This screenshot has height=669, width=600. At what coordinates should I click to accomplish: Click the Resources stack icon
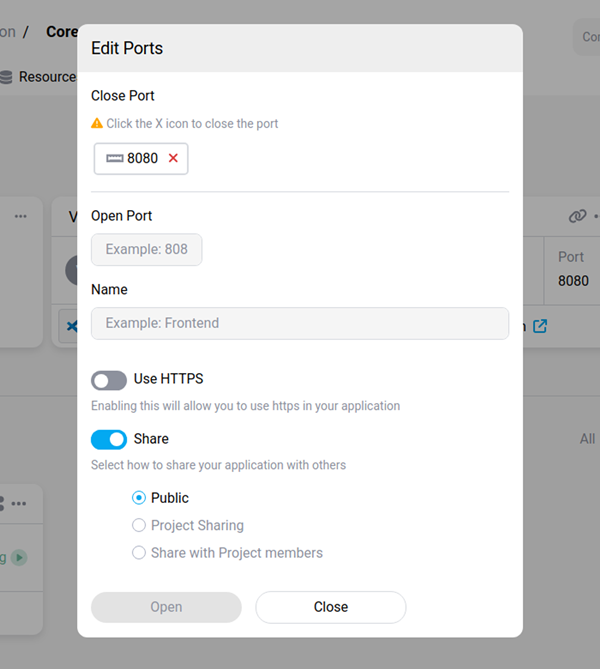coord(7,77)
